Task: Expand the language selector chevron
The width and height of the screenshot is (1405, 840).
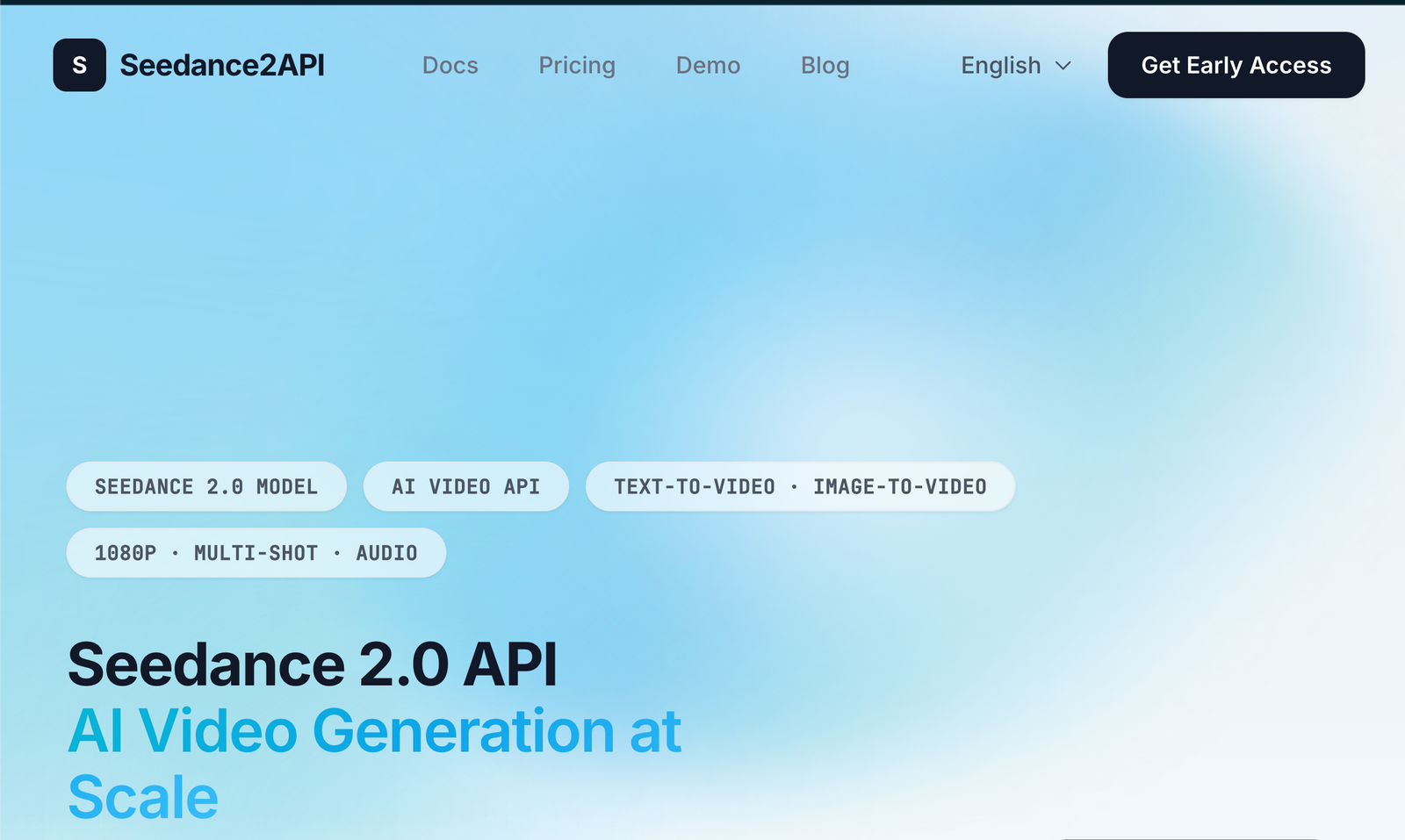Action: pos(1062,65)
